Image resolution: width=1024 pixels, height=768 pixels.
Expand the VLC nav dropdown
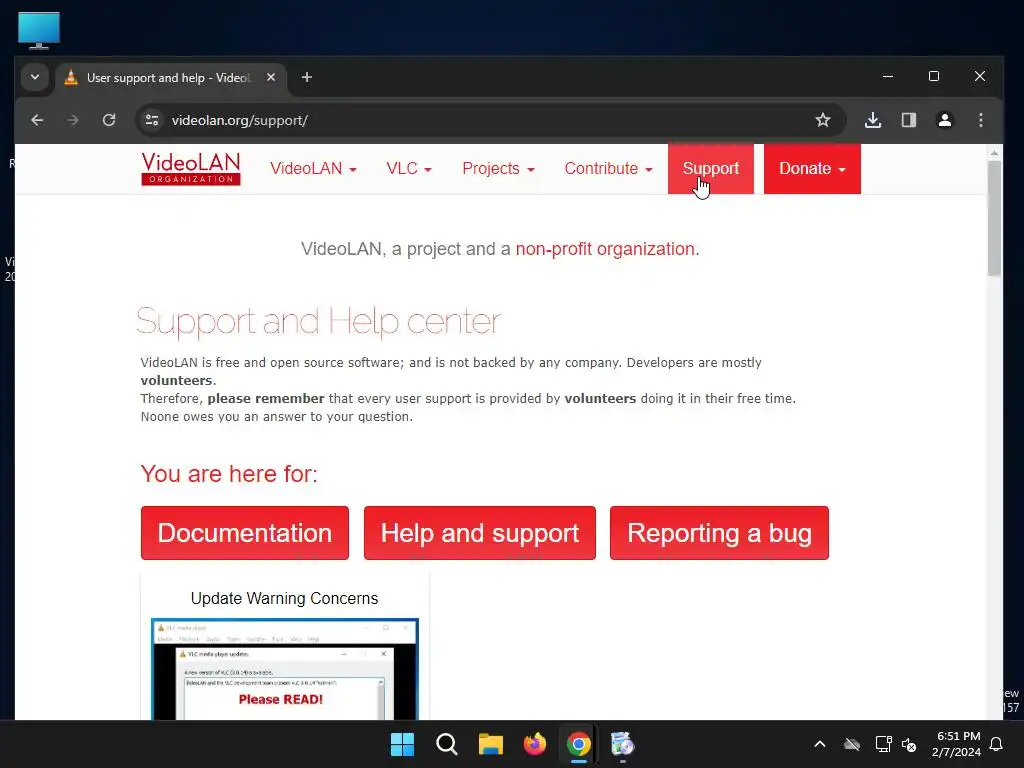point(409,168)
